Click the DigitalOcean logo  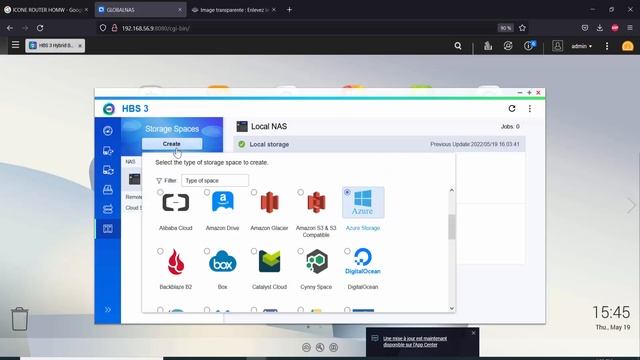pyautogui.click(x=363, y=261)
